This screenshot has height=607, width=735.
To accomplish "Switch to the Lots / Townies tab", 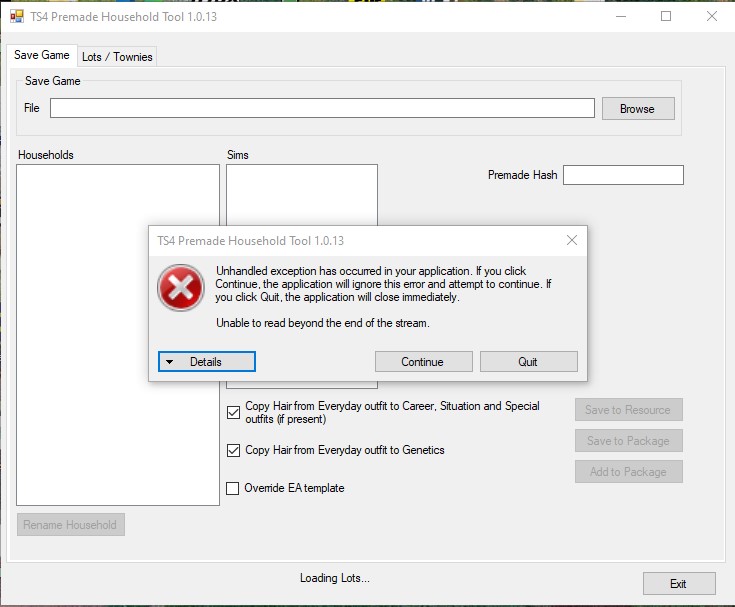I will pos(117,57).
